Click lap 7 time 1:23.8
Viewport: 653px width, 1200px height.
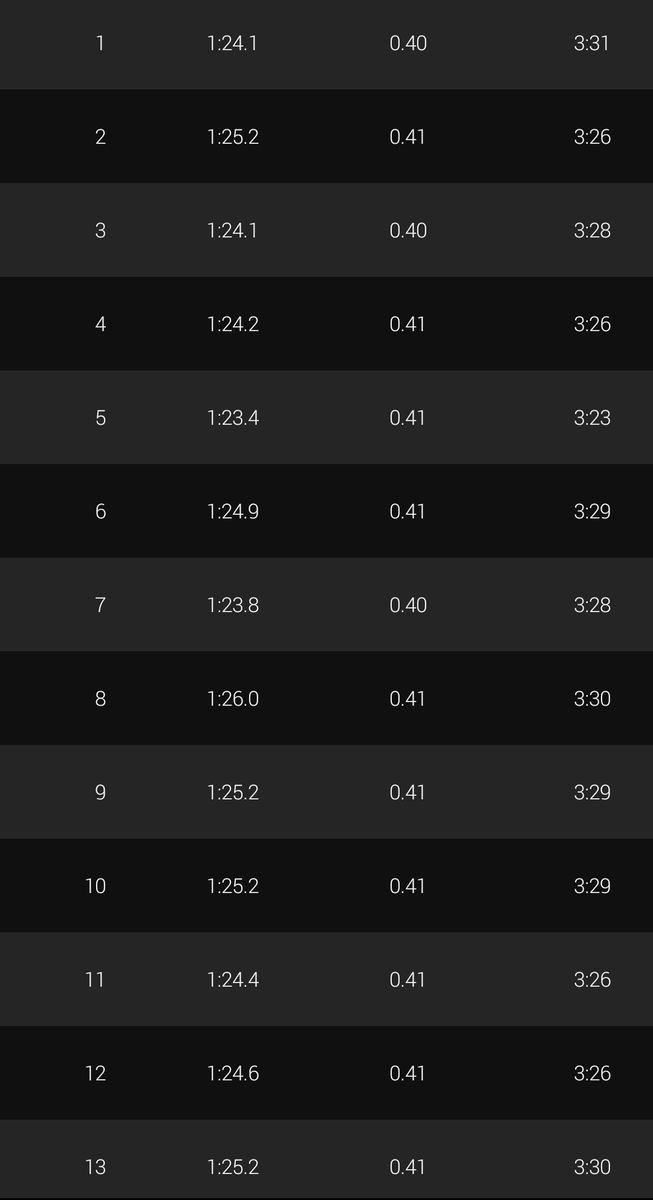(233, 605)
